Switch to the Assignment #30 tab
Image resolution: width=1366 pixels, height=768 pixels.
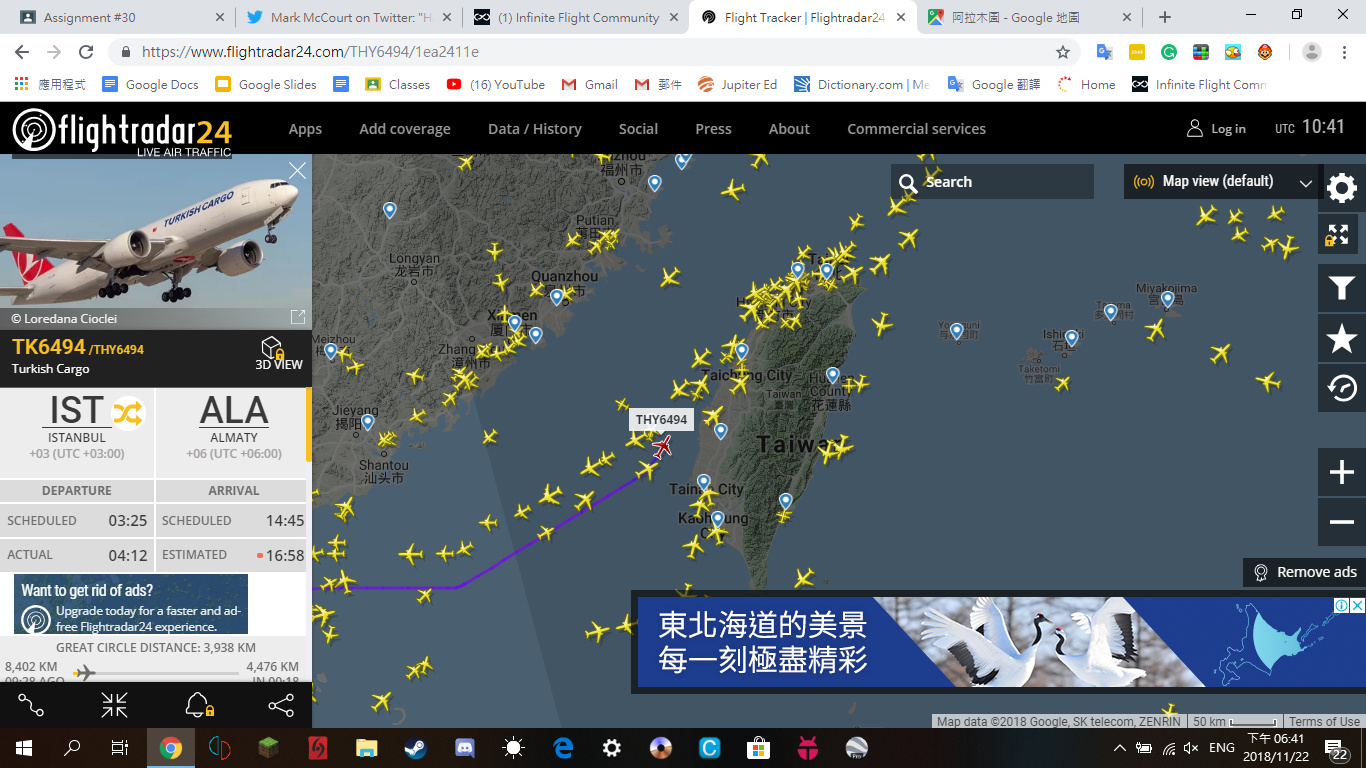click(118, 17)
